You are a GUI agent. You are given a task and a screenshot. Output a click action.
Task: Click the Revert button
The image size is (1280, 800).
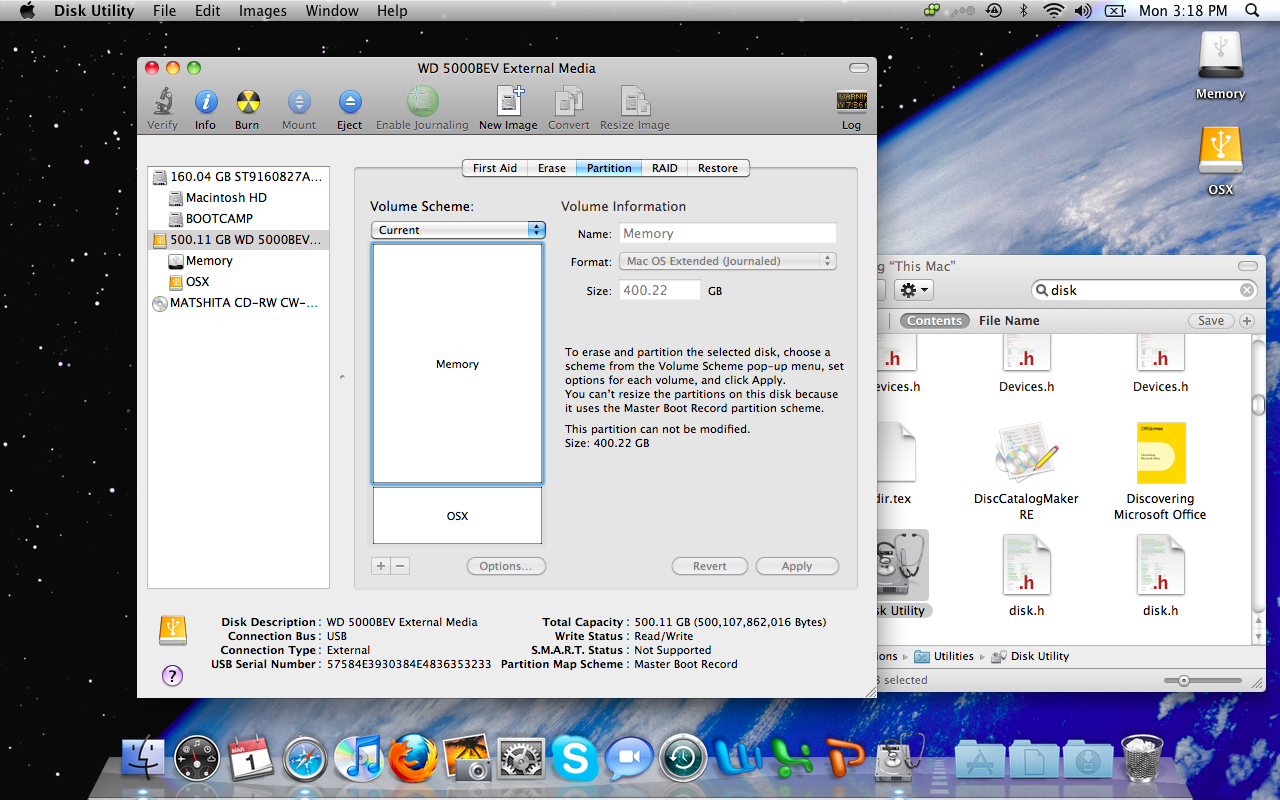[x=710, y=566]
